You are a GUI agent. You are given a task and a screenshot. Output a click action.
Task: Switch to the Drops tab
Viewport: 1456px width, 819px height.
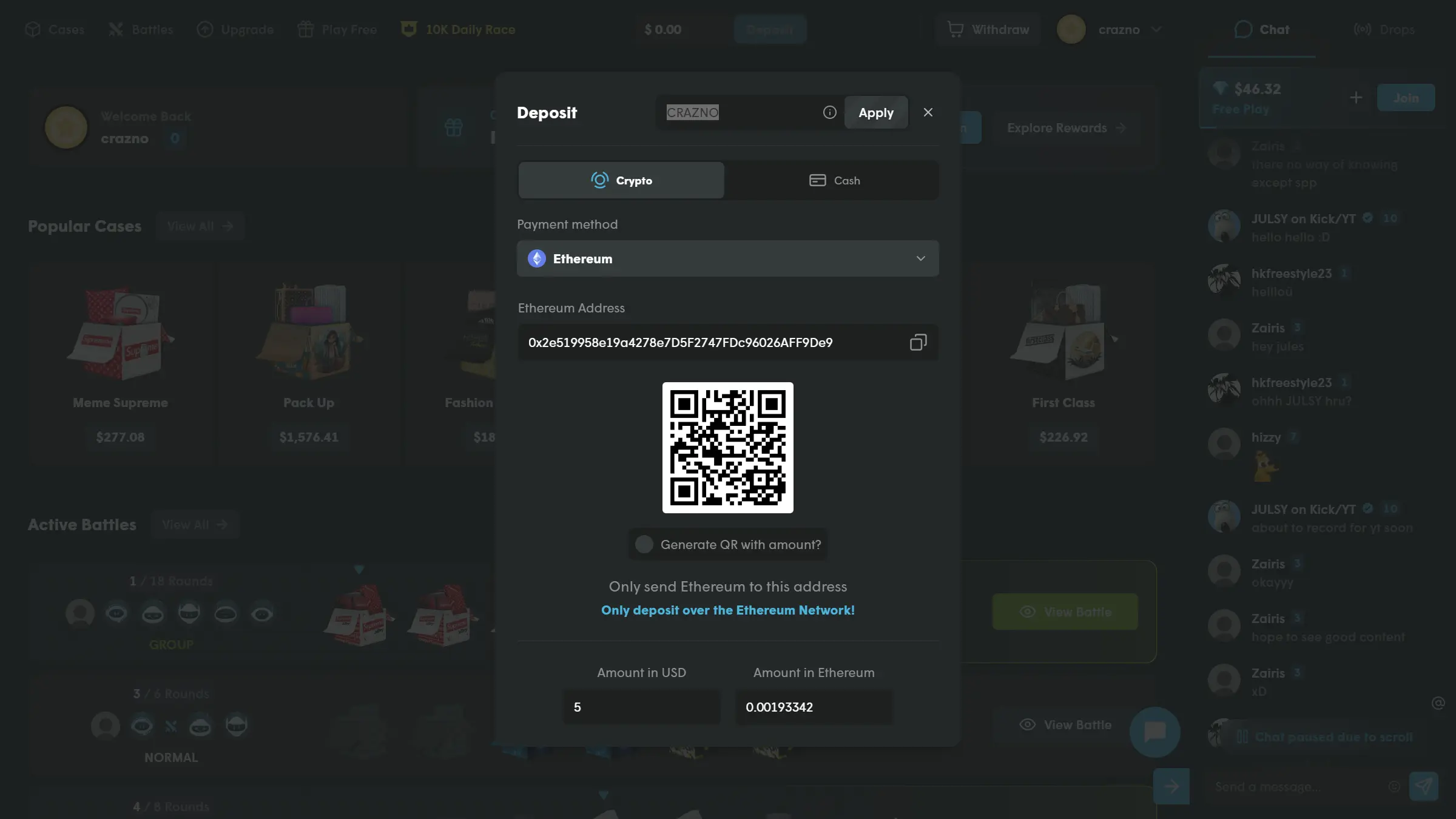click(x=1384, y=29)
